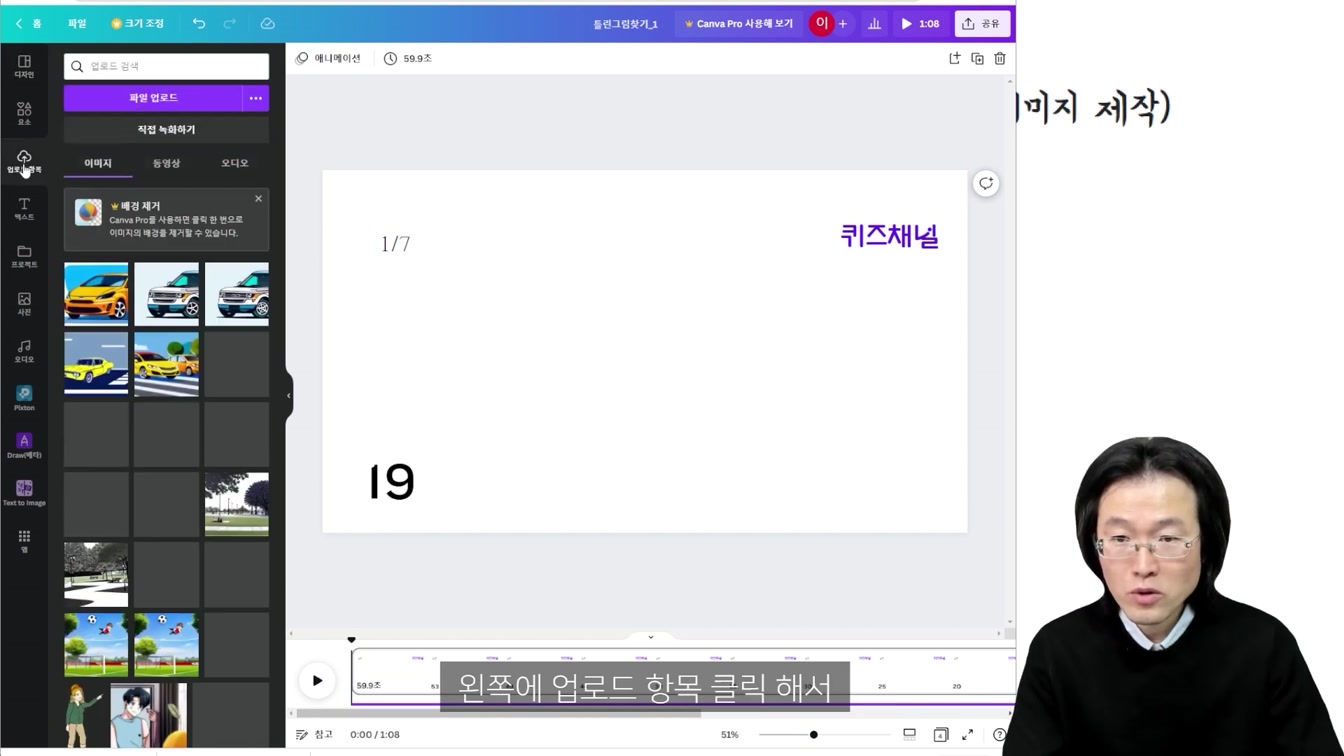This screenshot has width=1344, height=756.
Task: Open the help question mark icon
Action: (x=999, y=735)
